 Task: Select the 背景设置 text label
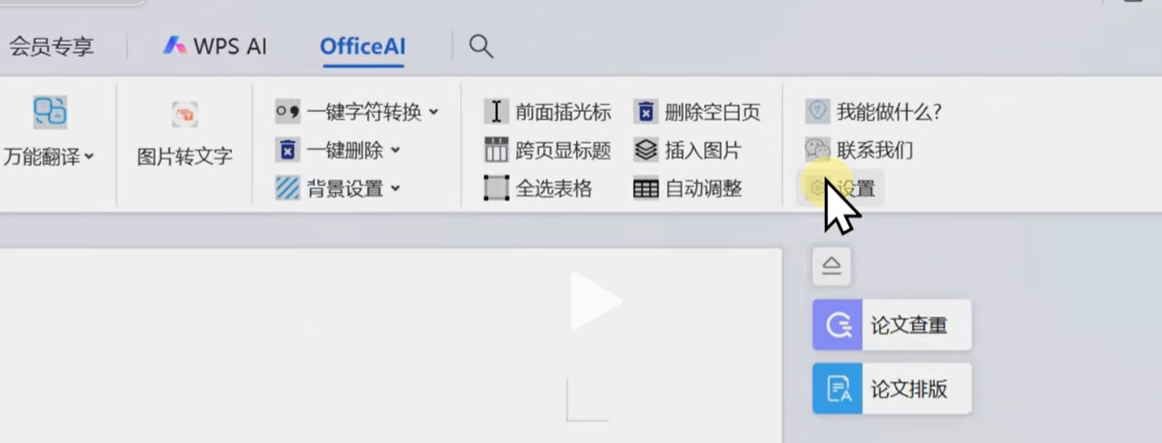point(345,189)
